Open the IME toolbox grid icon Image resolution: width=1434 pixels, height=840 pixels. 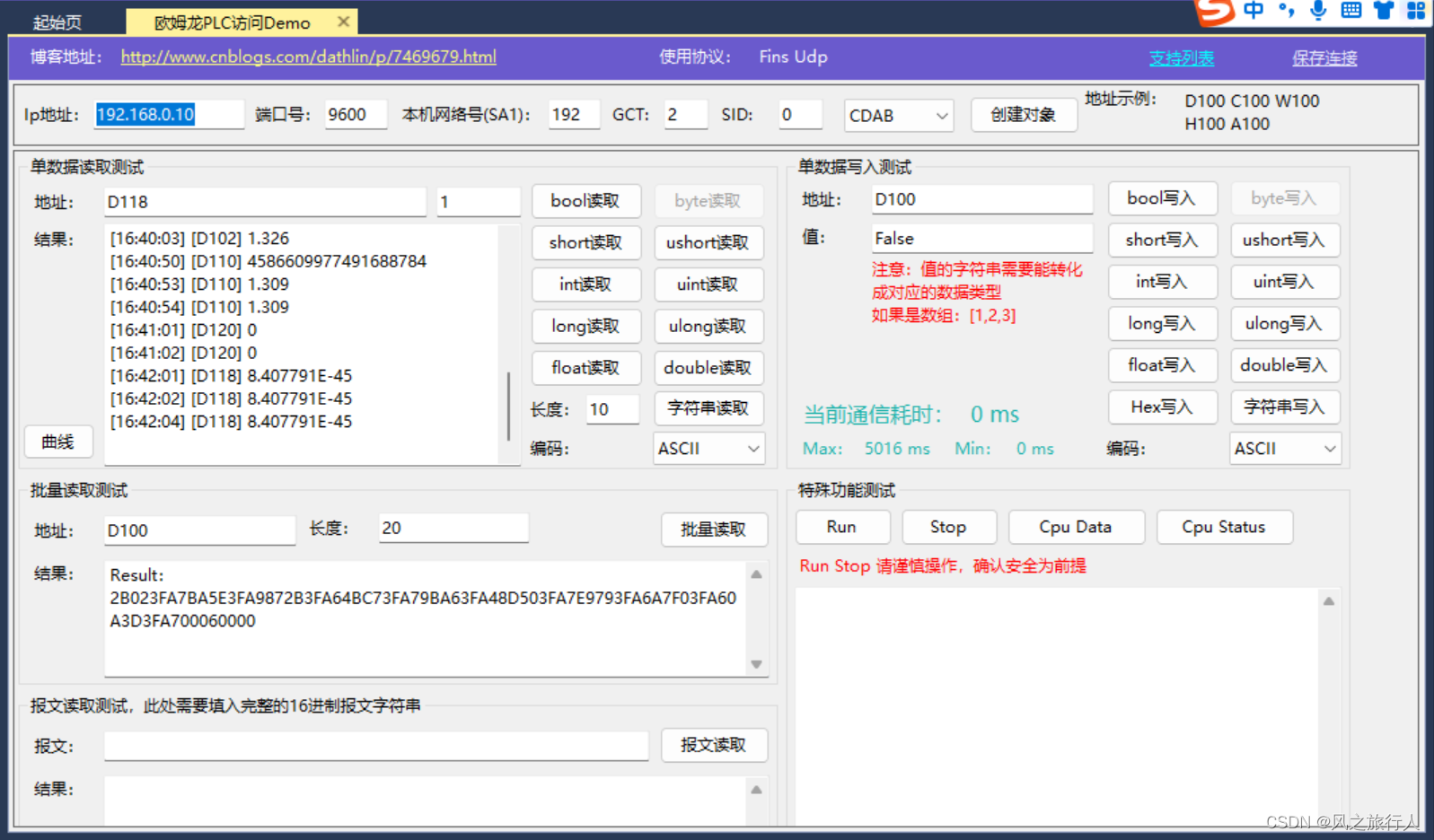[1416, 10]
